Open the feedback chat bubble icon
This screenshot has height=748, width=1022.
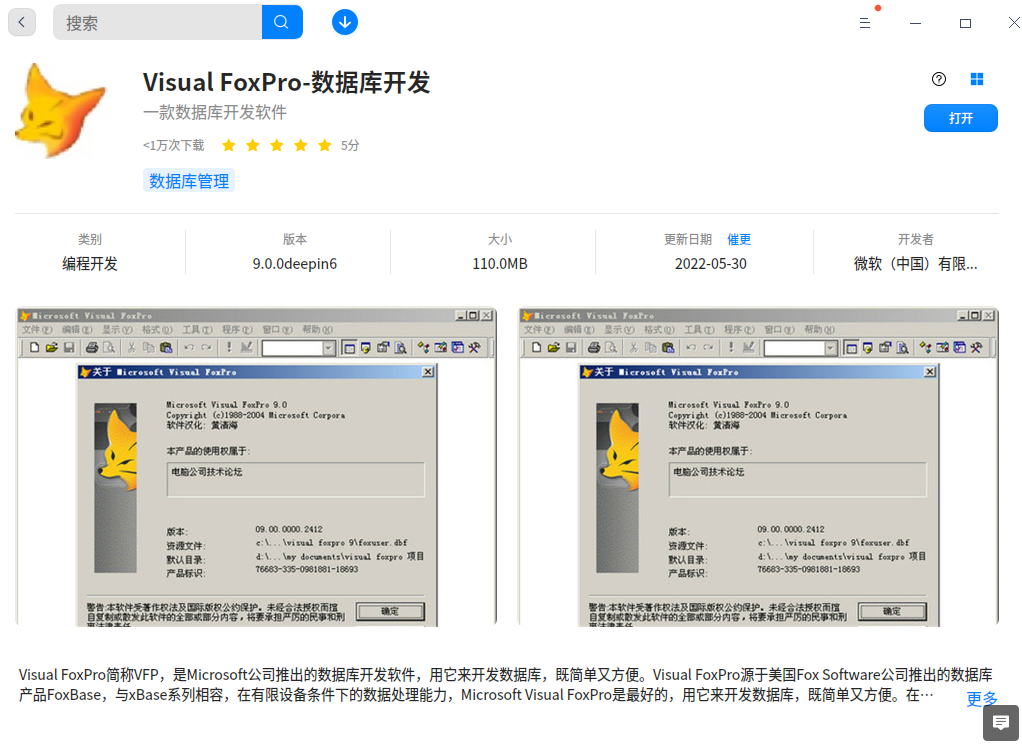point(1000,723)
